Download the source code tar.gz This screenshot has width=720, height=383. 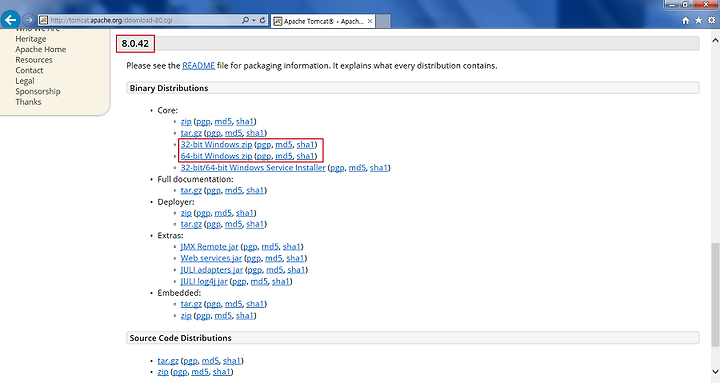click(x=168, y=361)
